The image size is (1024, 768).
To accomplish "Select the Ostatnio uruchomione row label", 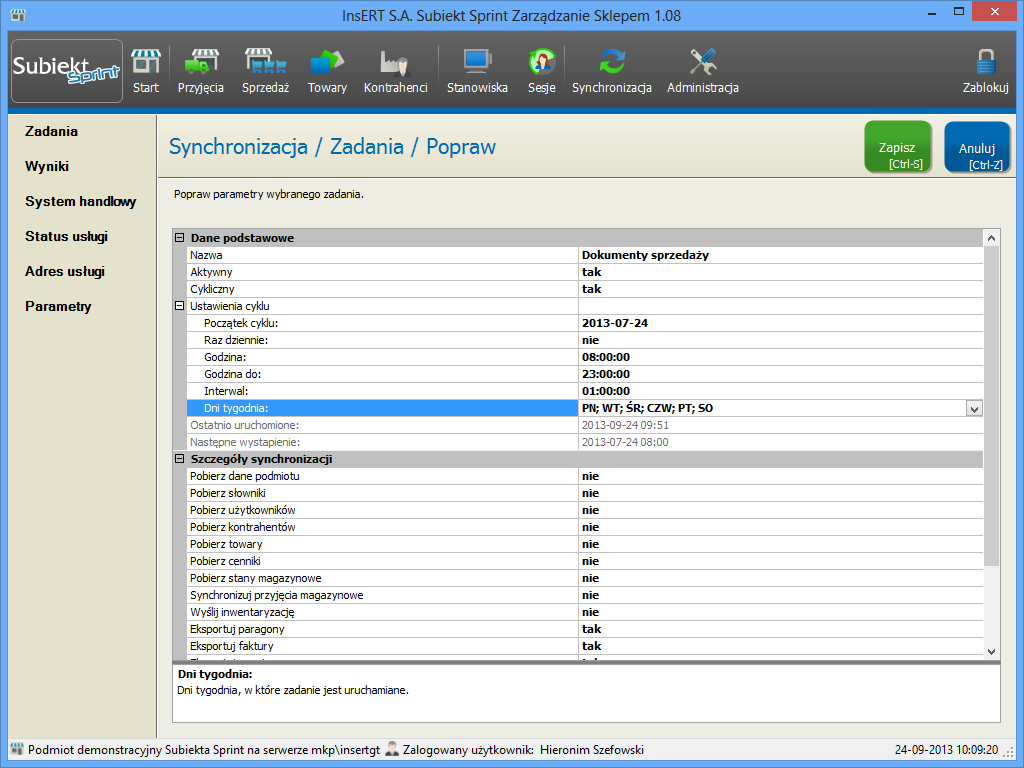I will [x=383, y=425].
